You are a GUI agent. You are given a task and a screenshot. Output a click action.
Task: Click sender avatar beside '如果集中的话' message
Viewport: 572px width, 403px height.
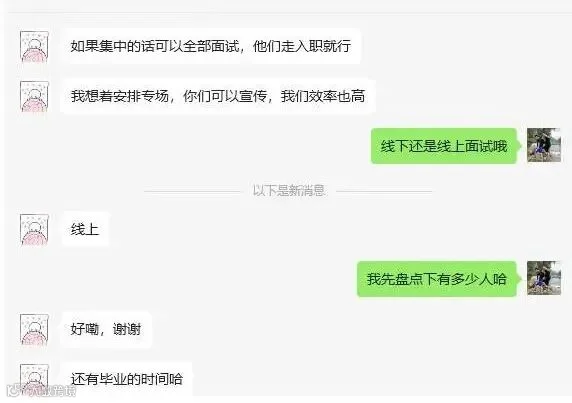[x=34, y=47]
